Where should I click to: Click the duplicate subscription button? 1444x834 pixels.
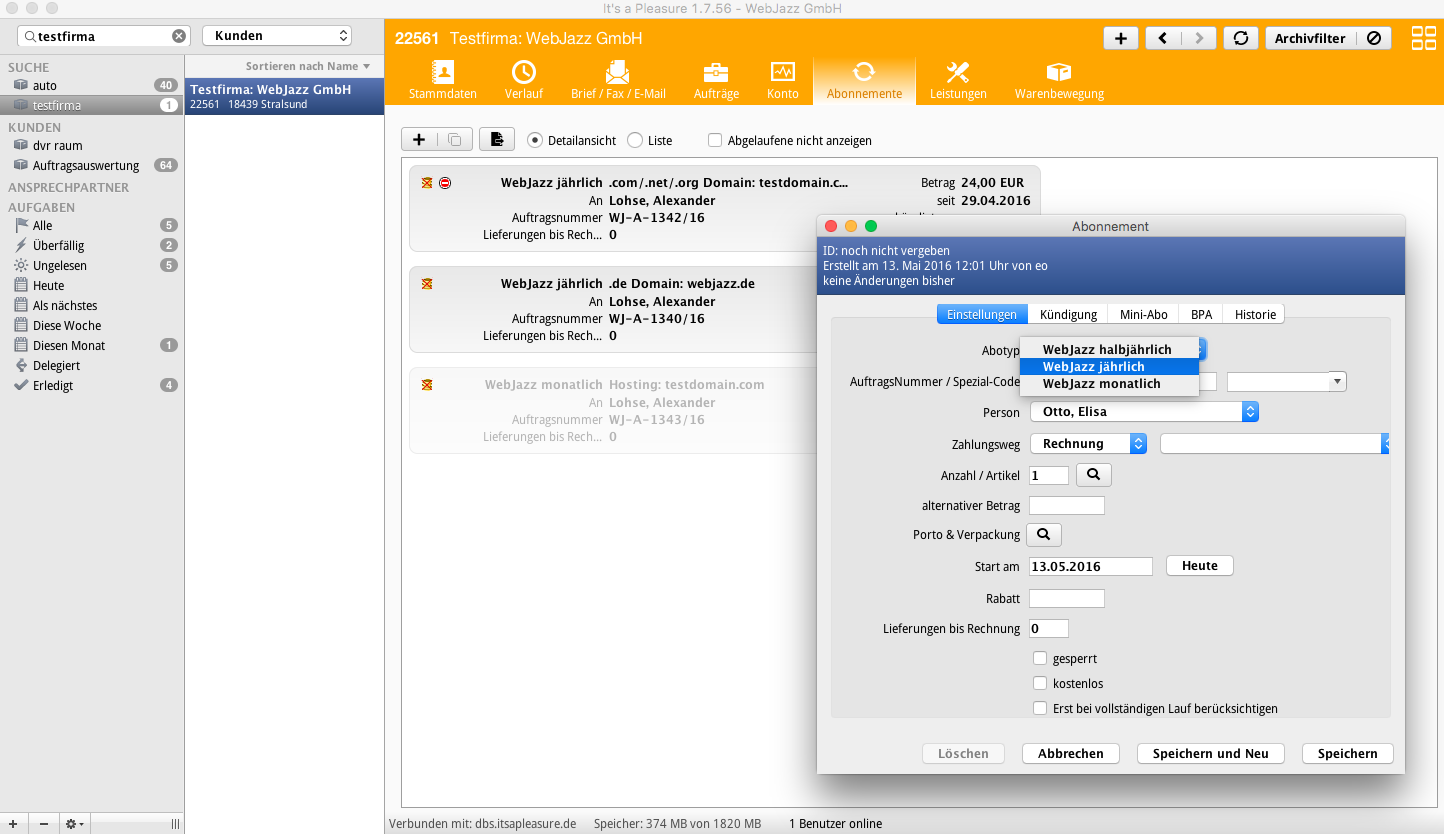(454, 140)
